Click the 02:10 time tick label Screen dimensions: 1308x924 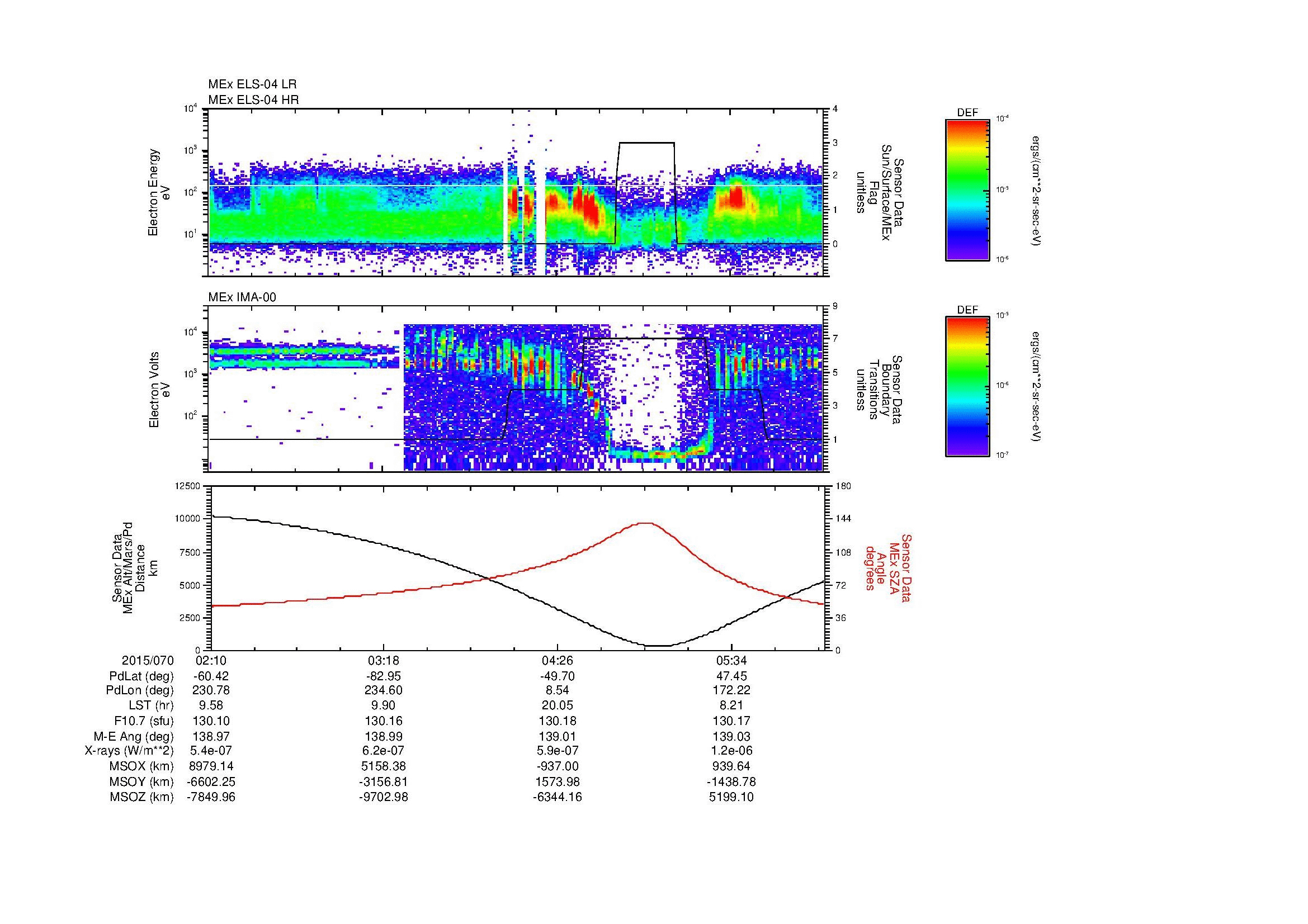coord(211,661)
